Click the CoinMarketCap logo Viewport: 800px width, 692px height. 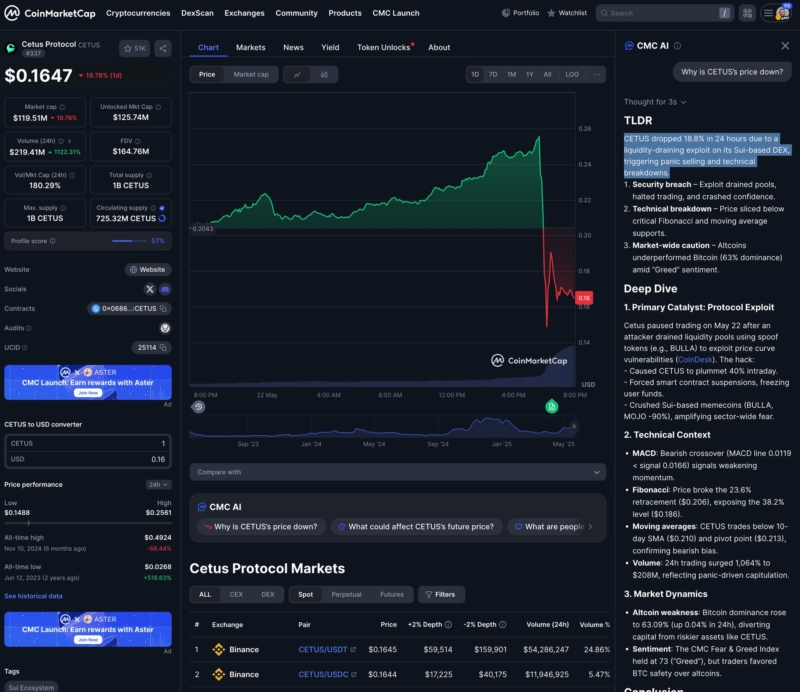(x=49, y=13)
